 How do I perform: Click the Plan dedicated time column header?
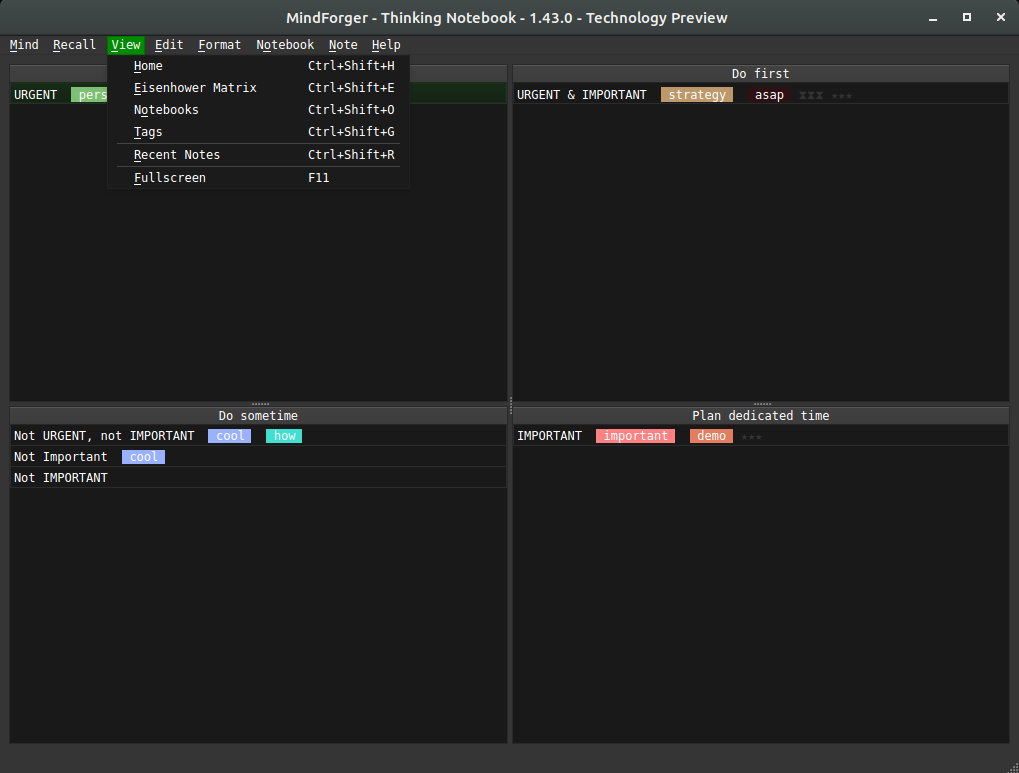[760, 415]
